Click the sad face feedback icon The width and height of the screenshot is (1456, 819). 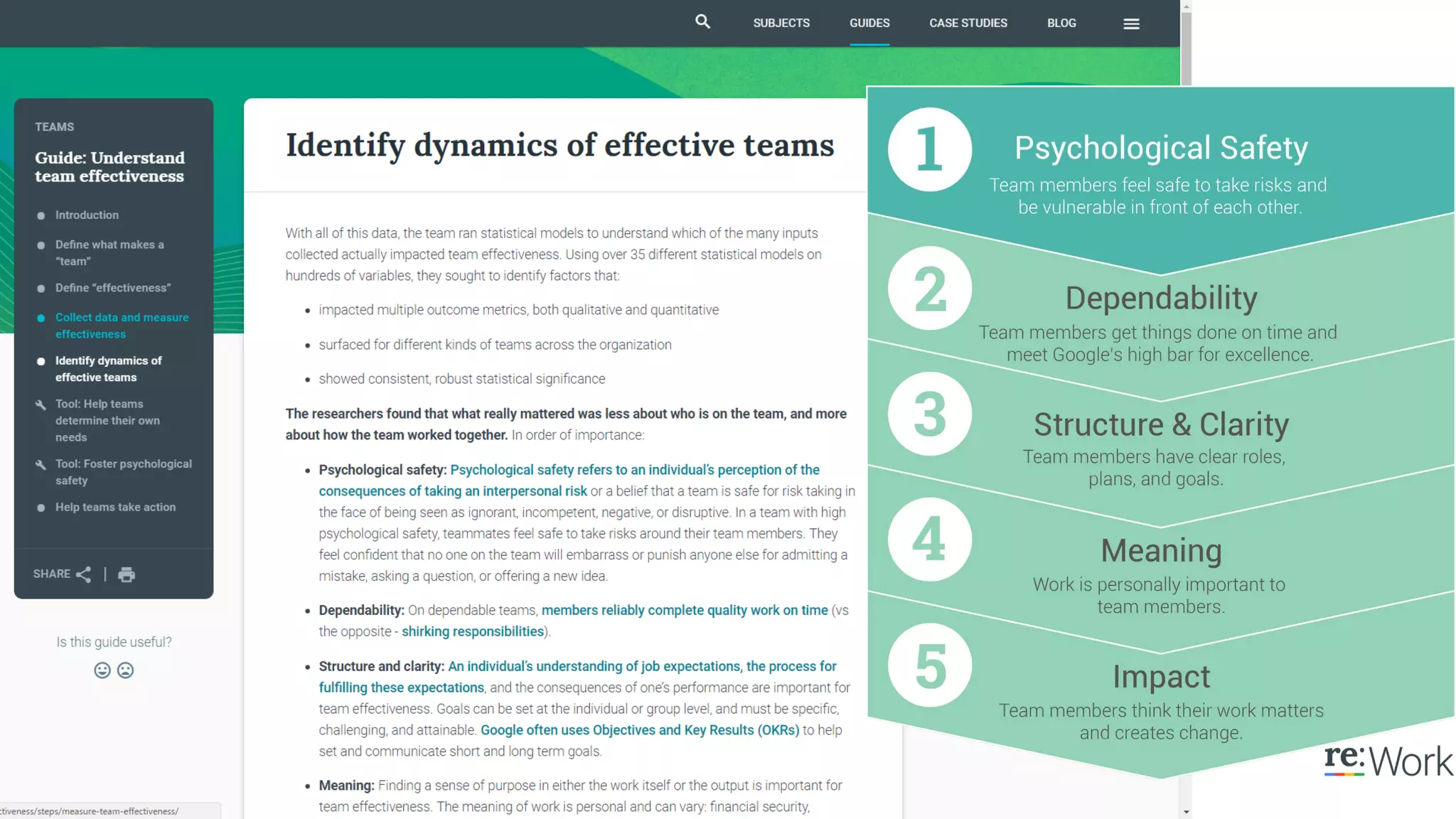[125, 670]
